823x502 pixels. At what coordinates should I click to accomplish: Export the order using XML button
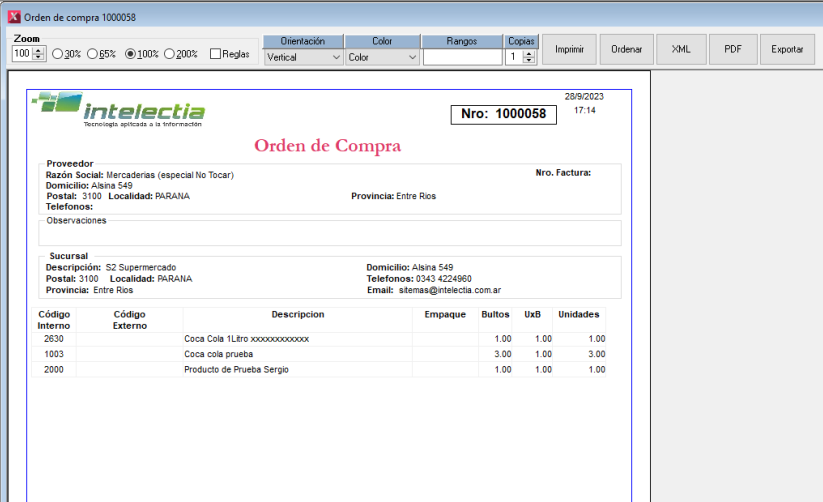pos(681,49)
